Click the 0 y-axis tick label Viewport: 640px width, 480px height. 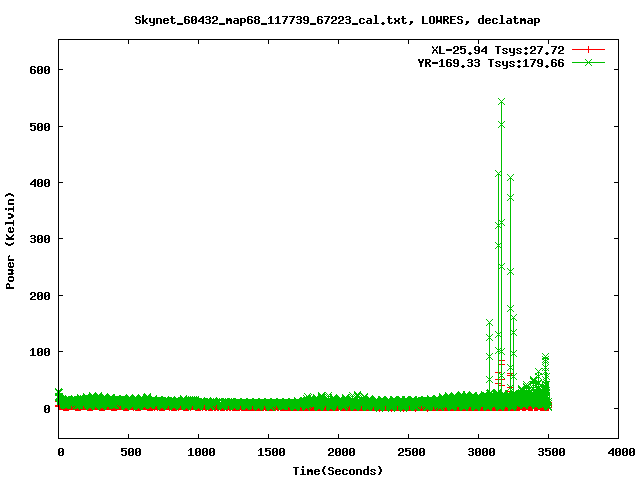(47, 409)
